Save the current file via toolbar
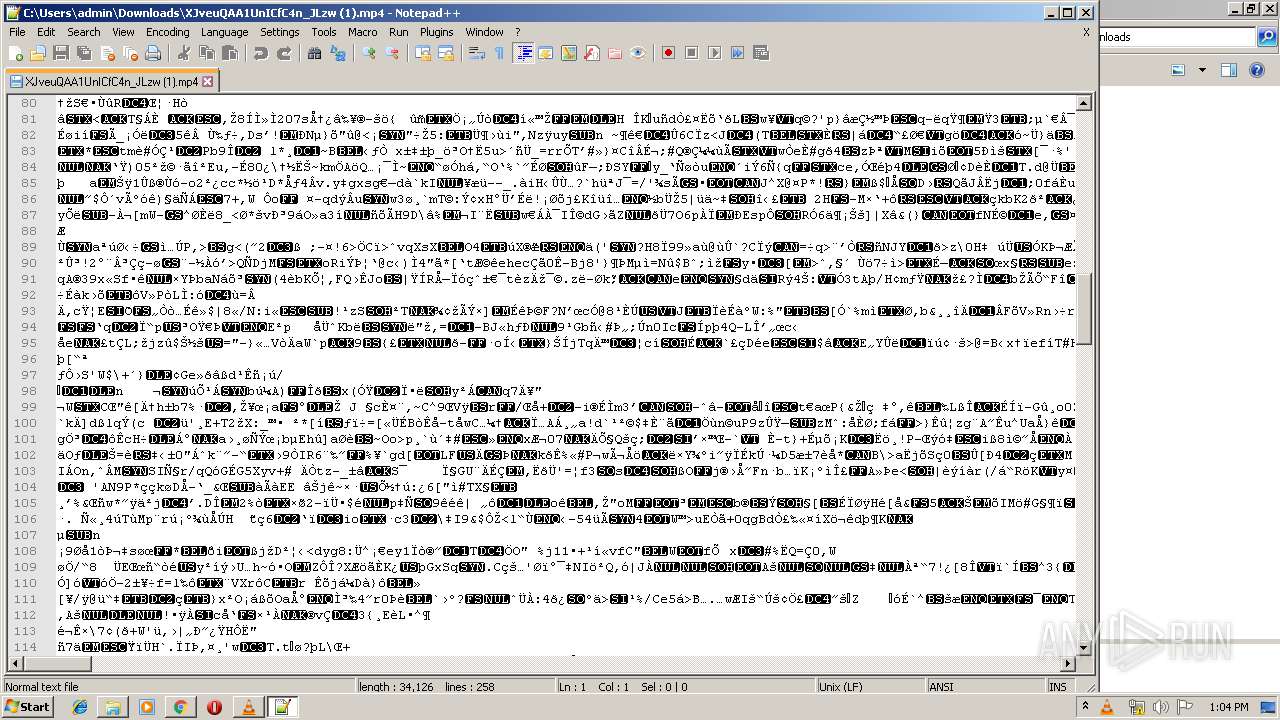This screenshot has width=1280, height=720. [x=60, y=53]
